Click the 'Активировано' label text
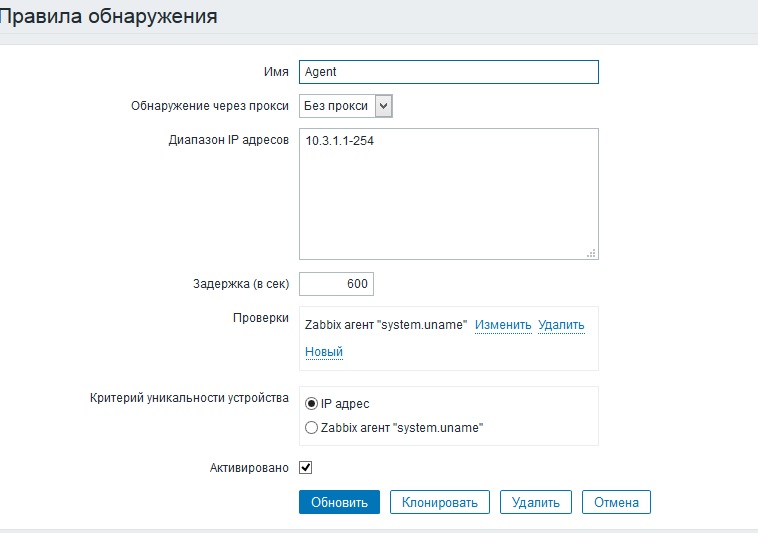Screen dimensions: 758x533 (x=250, y=468)
